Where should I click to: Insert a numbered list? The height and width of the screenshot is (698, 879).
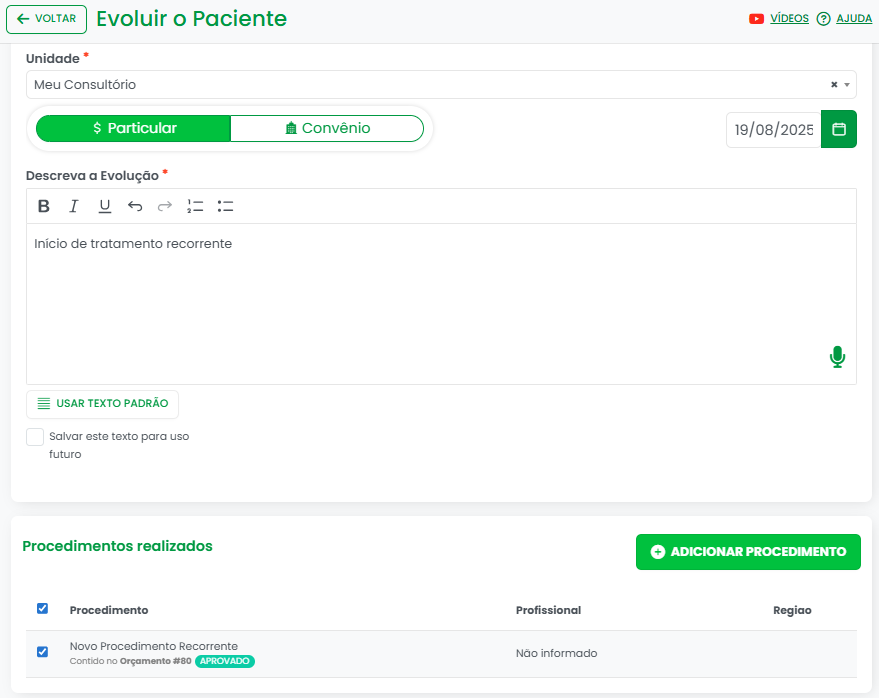point(195,207)
